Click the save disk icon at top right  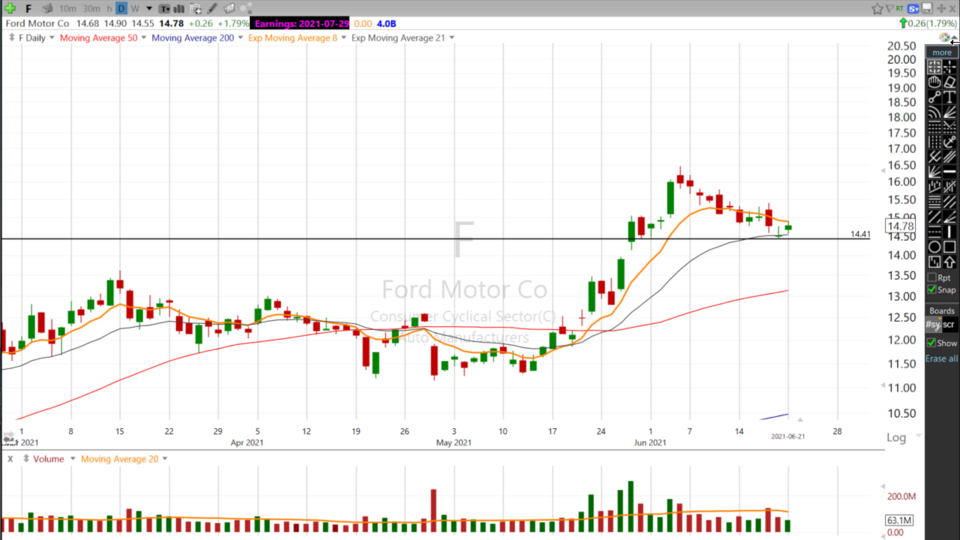tap(927, 8)
